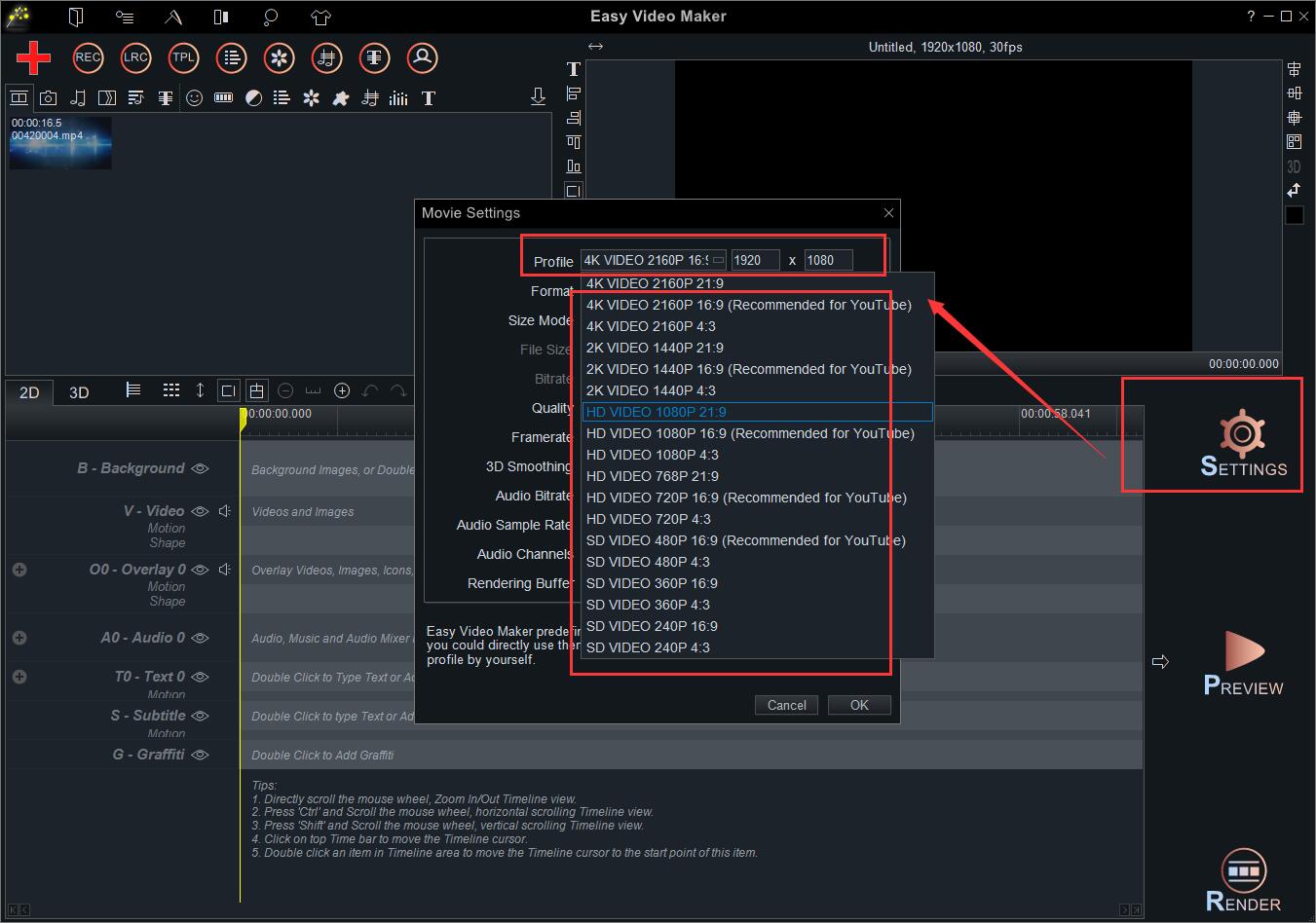
Task: Add another Audio track with plus icon
Action: (x=19, y=638)
